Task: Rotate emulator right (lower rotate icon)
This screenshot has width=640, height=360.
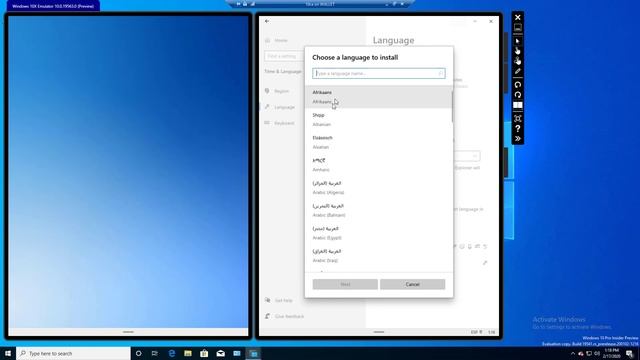Action: (518, 95)
